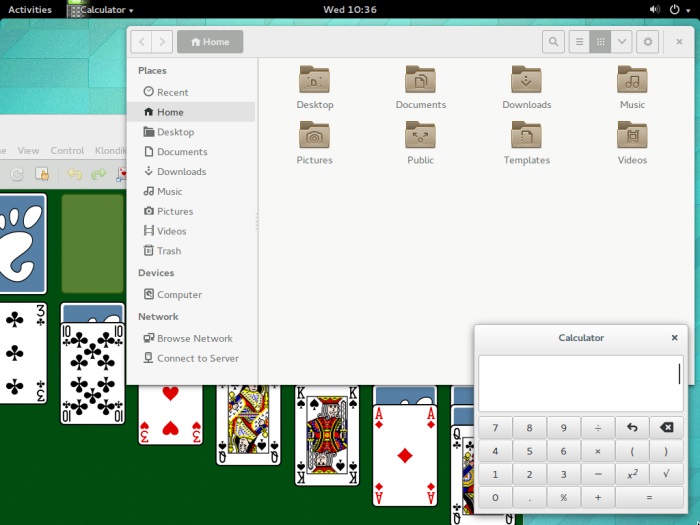Click the undo move icon in Solitaire
Viewport: 700px width, 525px height.
[74, 174]
